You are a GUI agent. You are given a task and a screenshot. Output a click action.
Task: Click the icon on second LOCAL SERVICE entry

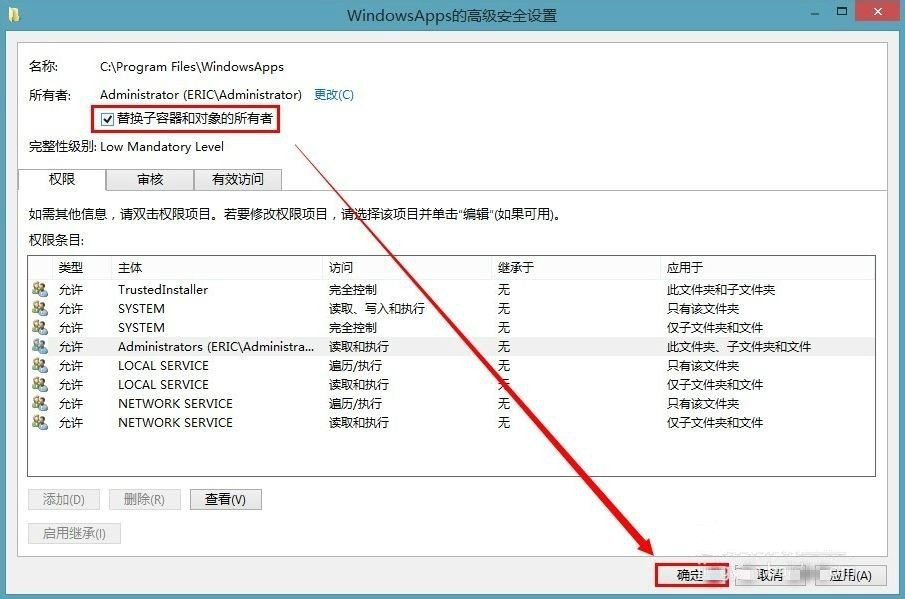click(x=38, y=384)
